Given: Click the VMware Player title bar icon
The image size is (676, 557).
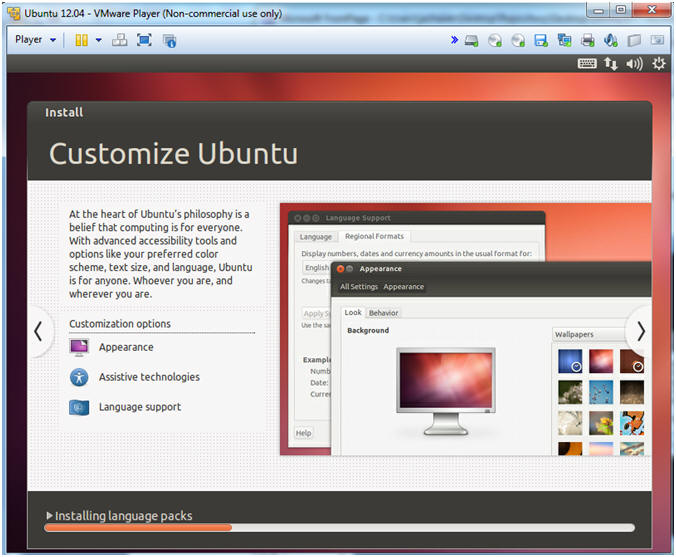Looking at the screenshot, I should 13,13.
